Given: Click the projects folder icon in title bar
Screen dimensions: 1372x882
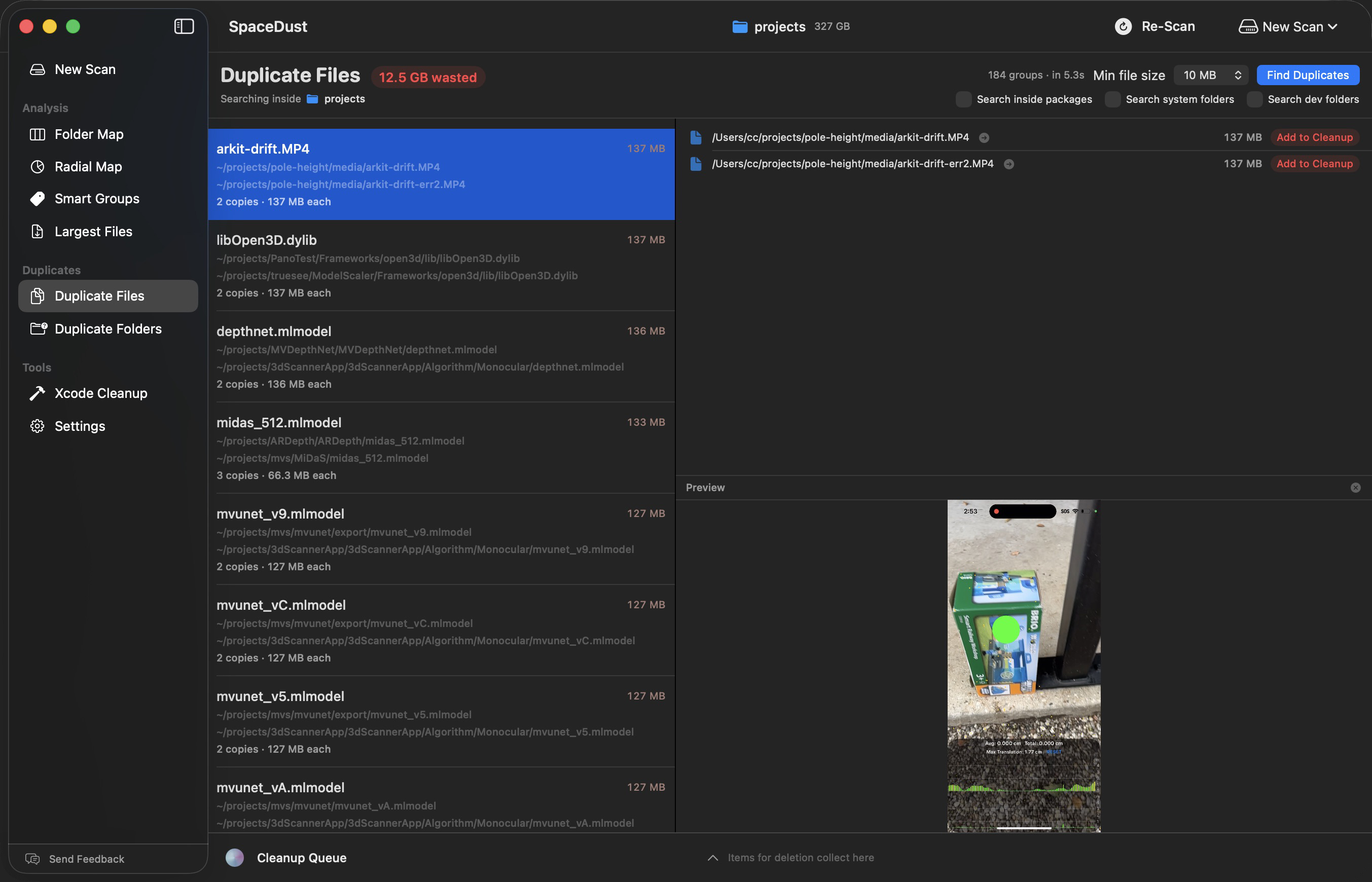Looking at the screenshot, I should tap(740, 26).
